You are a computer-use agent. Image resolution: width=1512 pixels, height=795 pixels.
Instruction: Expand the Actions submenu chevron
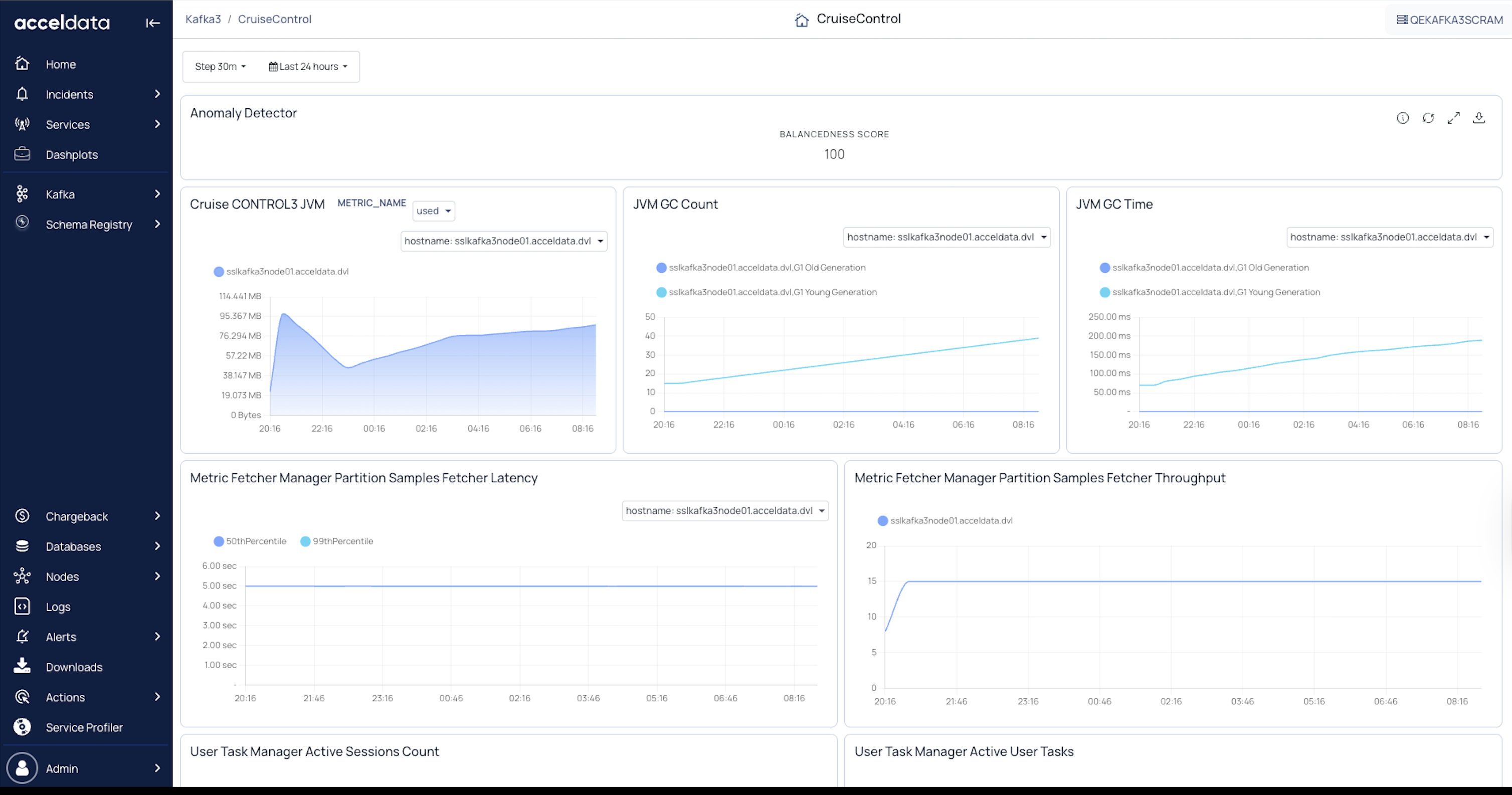[157, 696]
